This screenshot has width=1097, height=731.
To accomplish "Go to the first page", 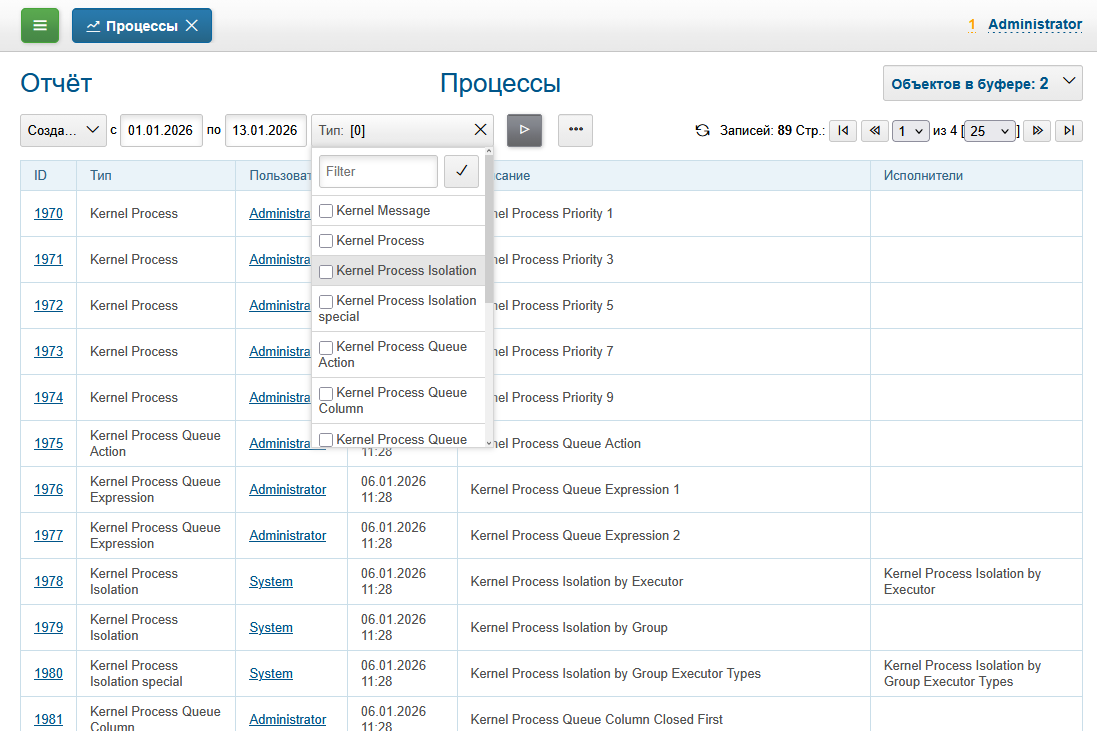I will 843,131.
